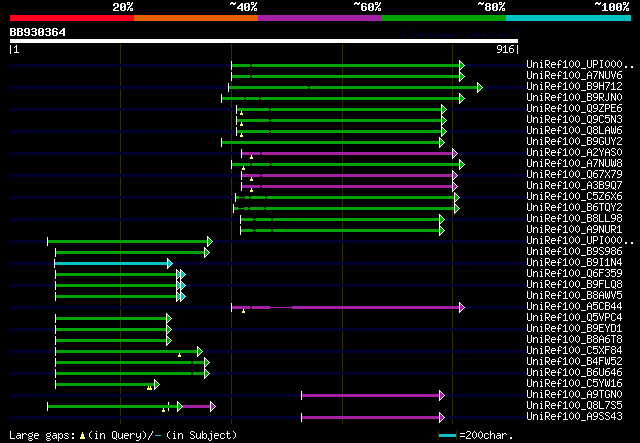Select the green alignment bar of C5YW16
640x443 pixels.
click(x=105, y=385)
